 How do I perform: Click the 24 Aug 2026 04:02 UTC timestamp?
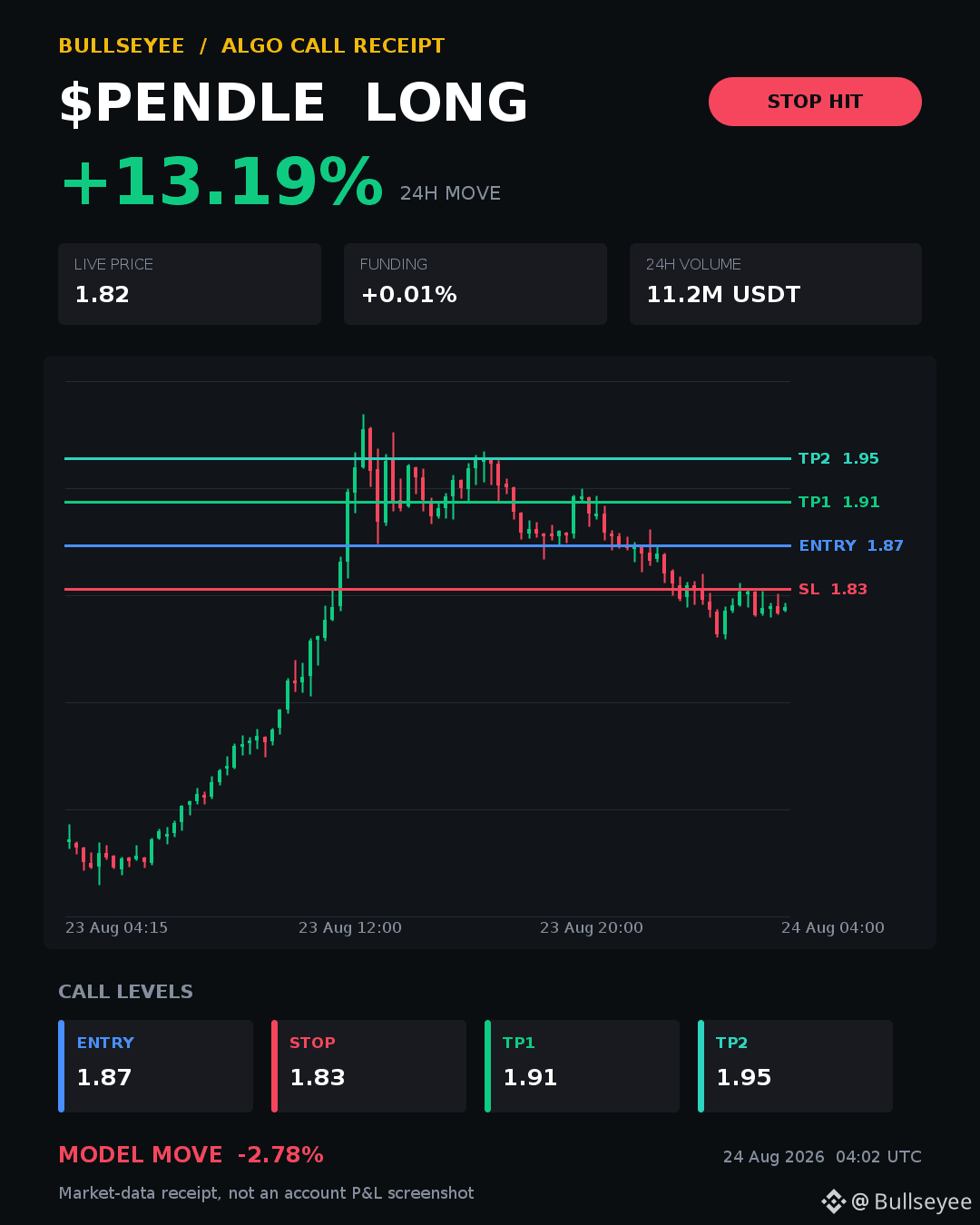[x=822, y=1157]
